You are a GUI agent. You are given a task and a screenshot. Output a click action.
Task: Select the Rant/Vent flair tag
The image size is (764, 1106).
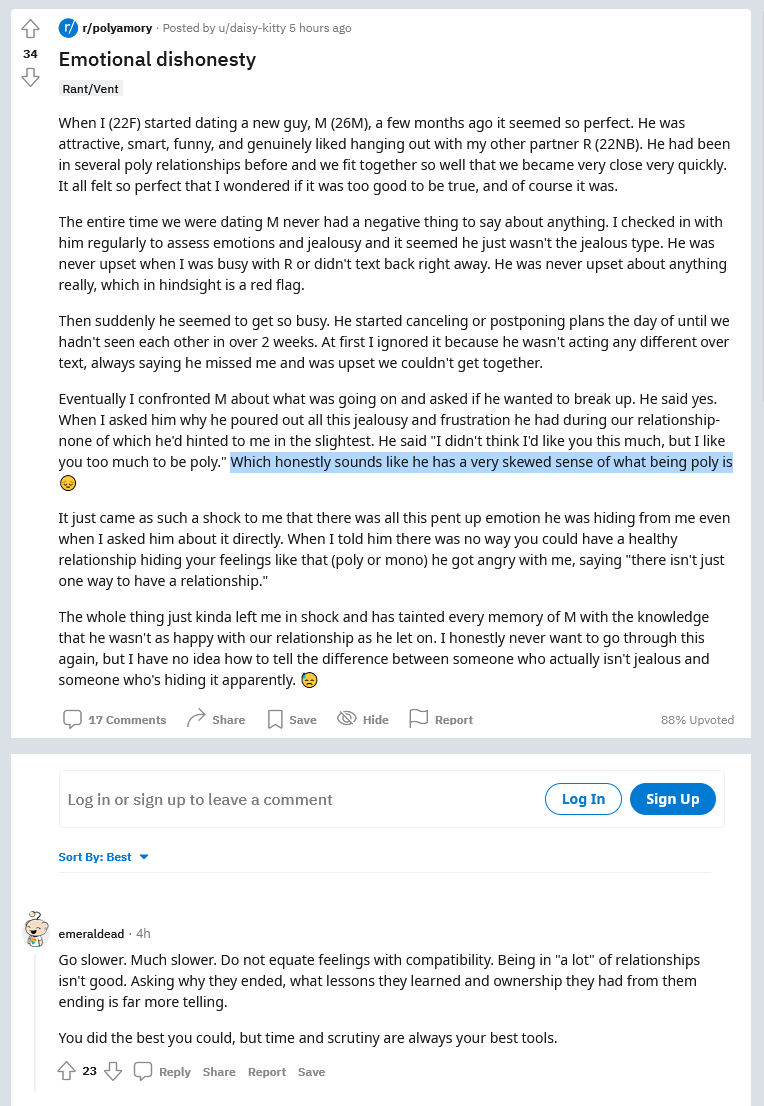(90, 88)
